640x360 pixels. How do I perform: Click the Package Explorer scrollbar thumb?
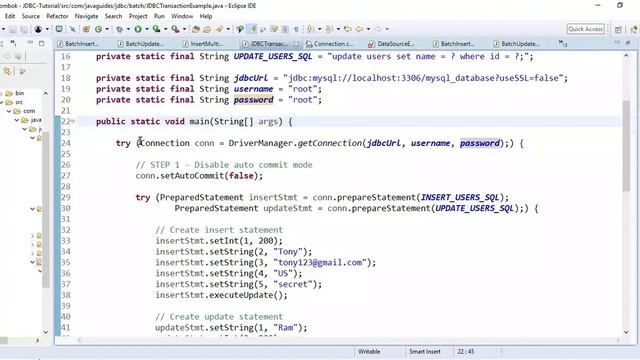[x=46, y=210]
